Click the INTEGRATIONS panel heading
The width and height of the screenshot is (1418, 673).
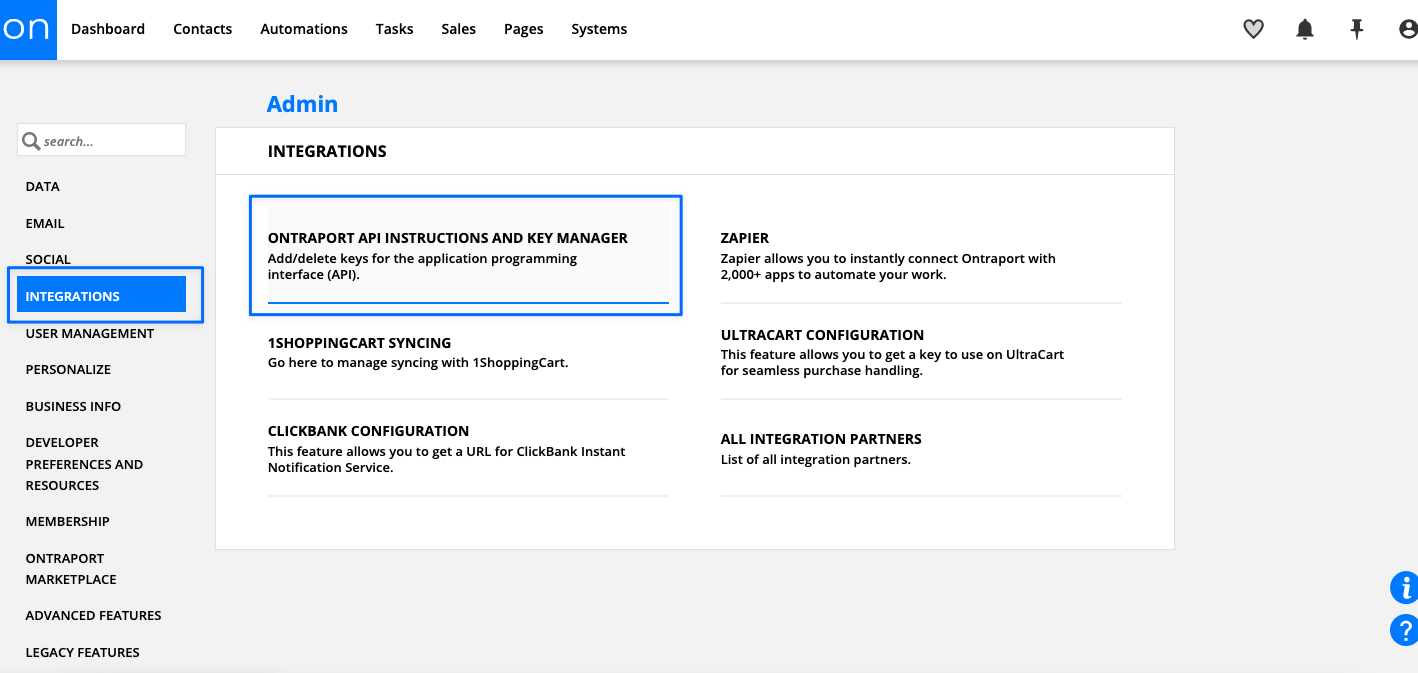pyautogui.click(x=327, y=151)
